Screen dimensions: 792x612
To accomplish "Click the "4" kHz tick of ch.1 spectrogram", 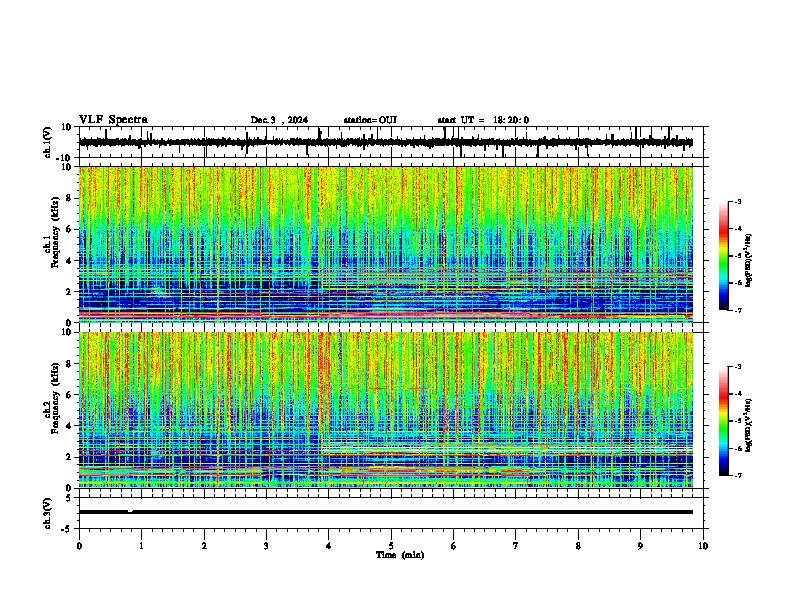I will [69, 261].
